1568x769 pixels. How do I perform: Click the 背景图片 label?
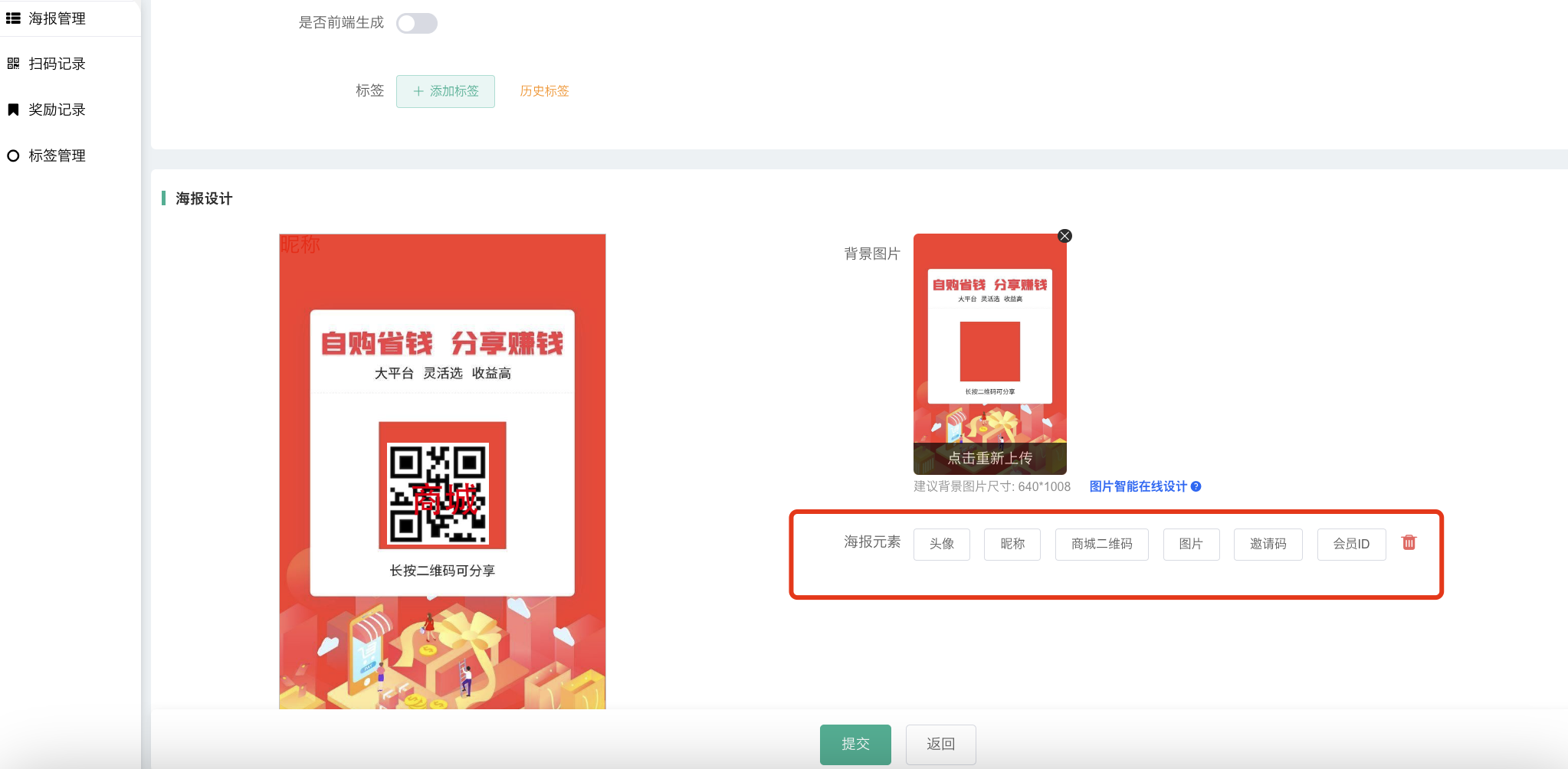[x=872, y=254]
